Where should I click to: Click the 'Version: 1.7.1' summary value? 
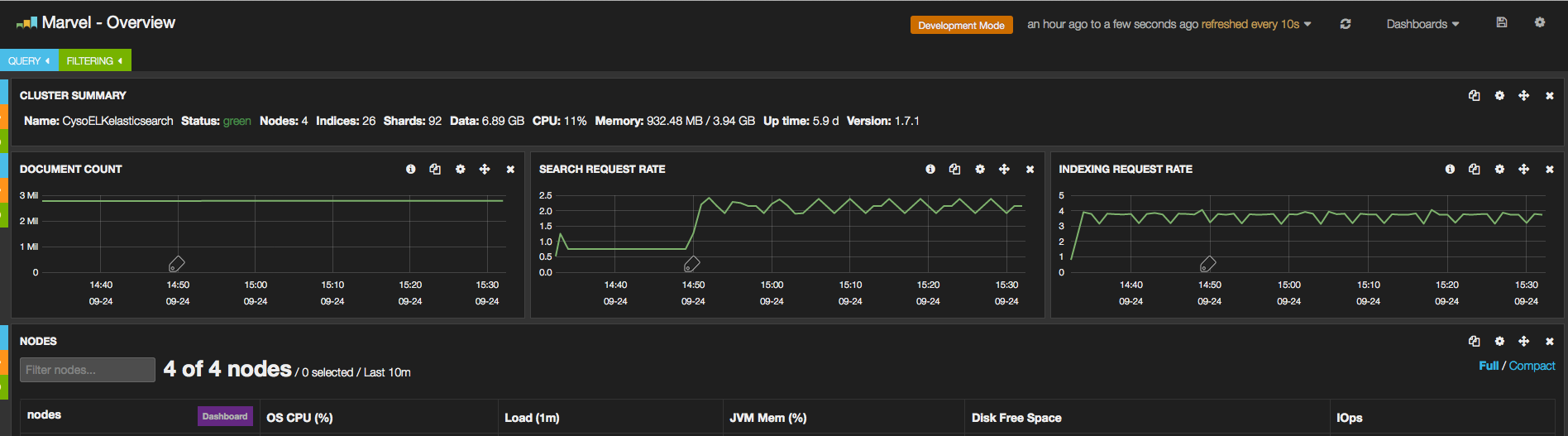point(883,121)
